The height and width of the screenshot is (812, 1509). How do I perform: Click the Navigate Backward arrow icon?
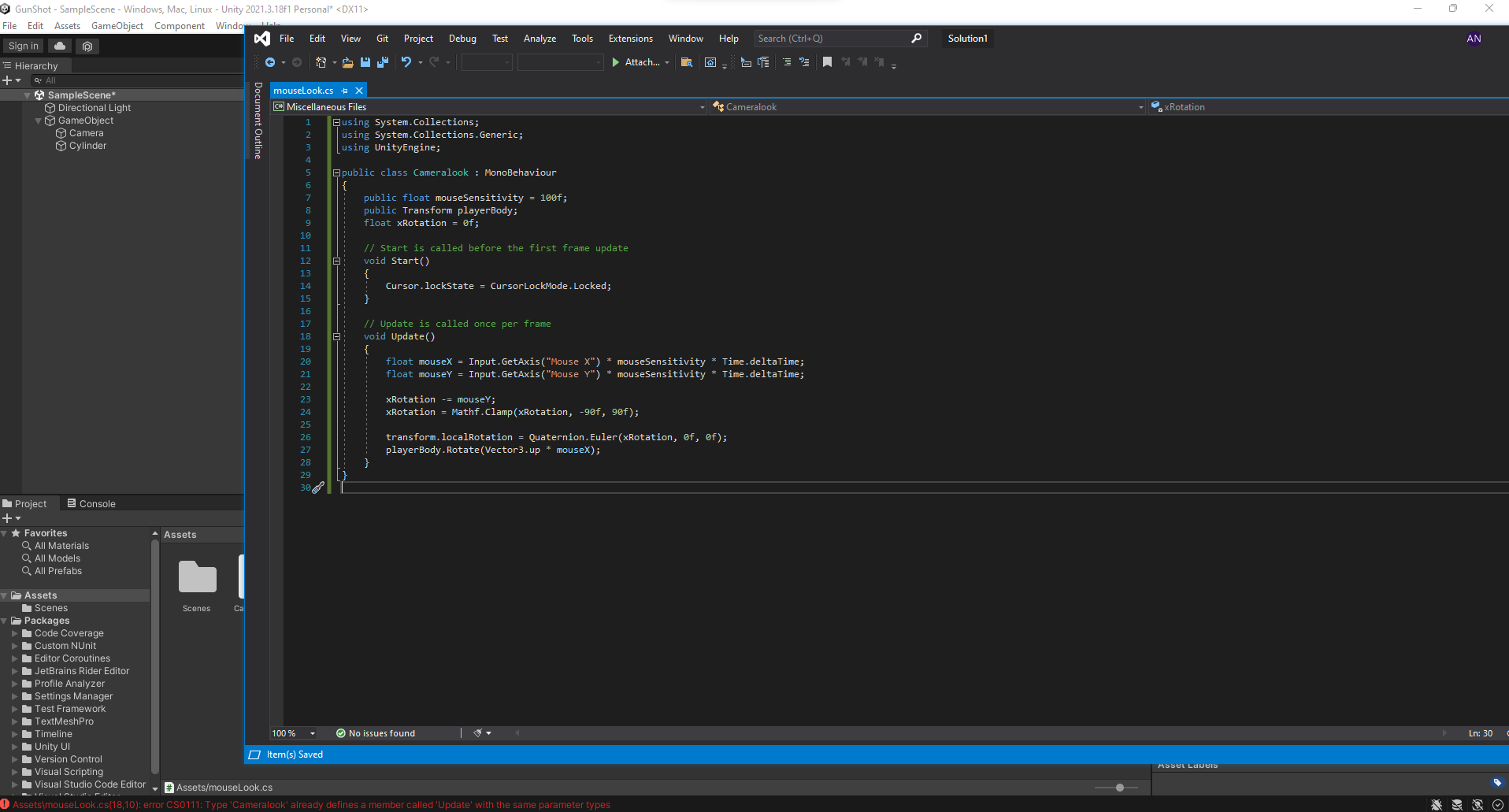(x=270, y=62)
